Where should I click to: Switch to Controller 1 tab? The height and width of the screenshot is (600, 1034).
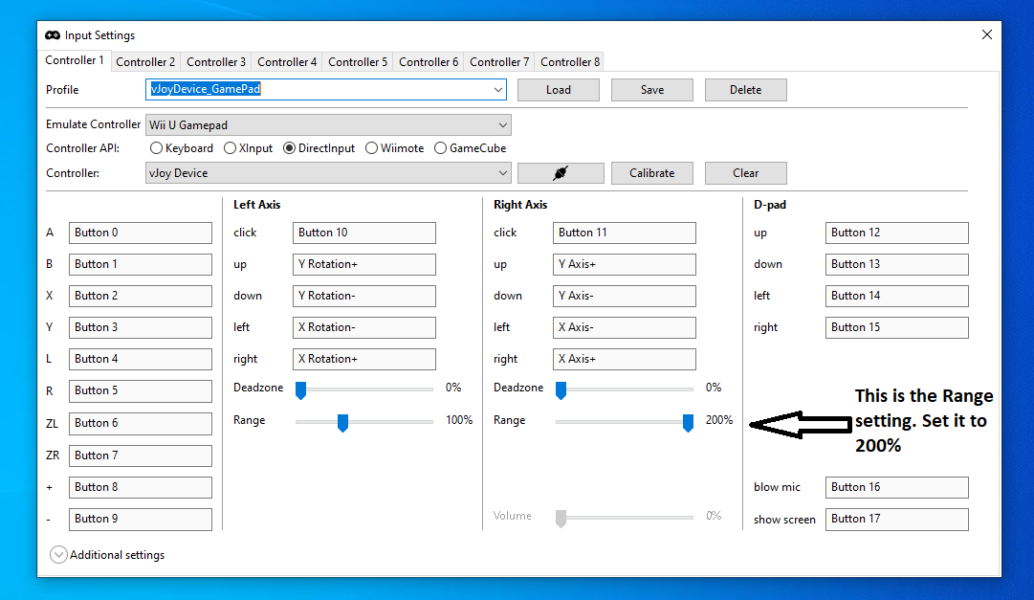coord(75,60)
